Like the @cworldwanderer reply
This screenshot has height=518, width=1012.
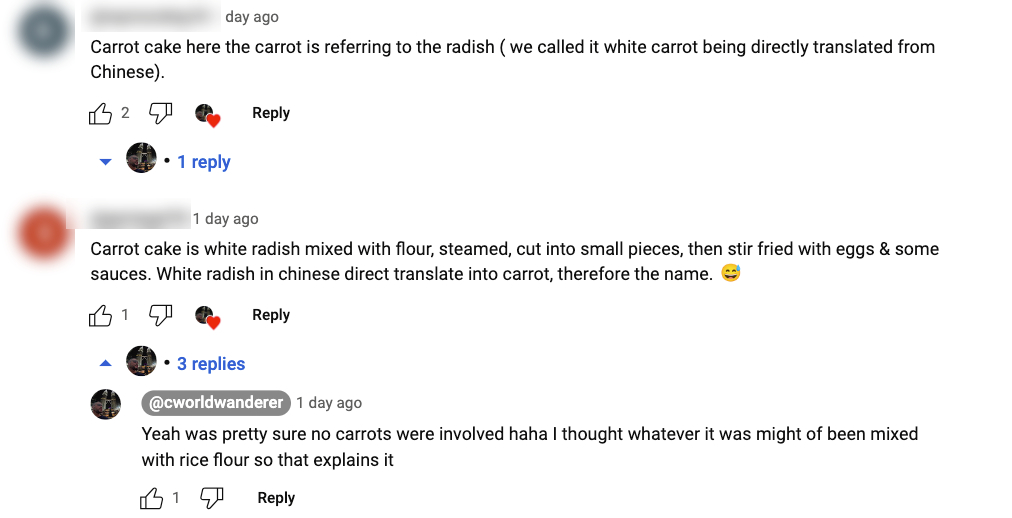coord(152,498)
